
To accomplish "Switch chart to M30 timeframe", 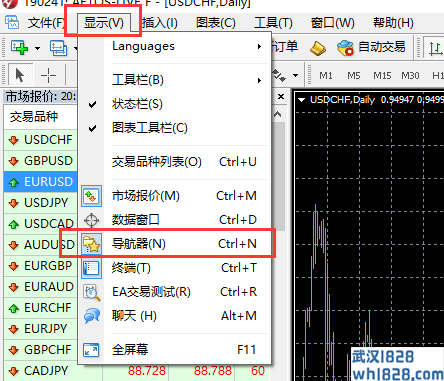I will (410, 76).
